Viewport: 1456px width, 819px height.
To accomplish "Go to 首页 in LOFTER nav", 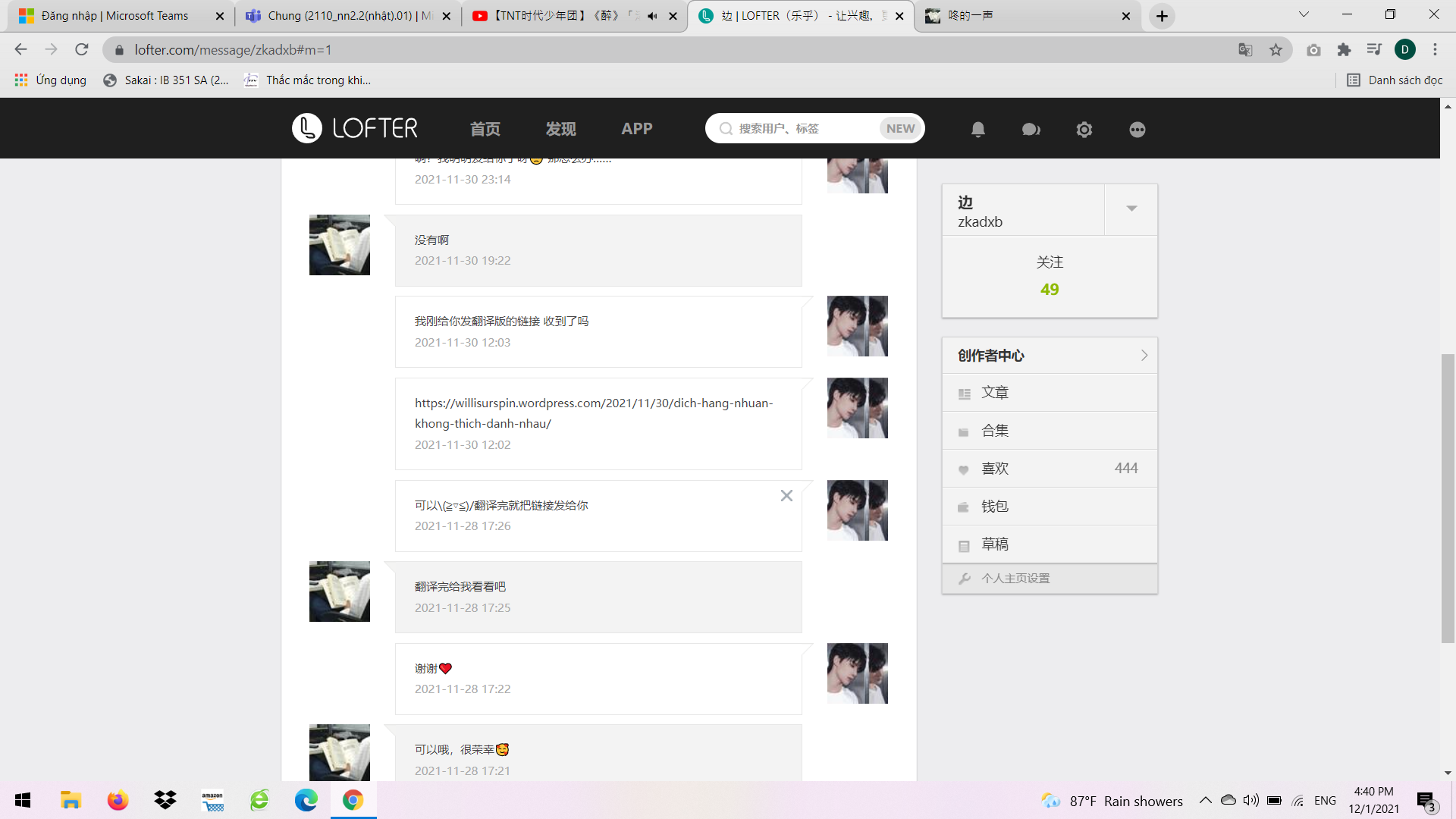I will [485, 129].
